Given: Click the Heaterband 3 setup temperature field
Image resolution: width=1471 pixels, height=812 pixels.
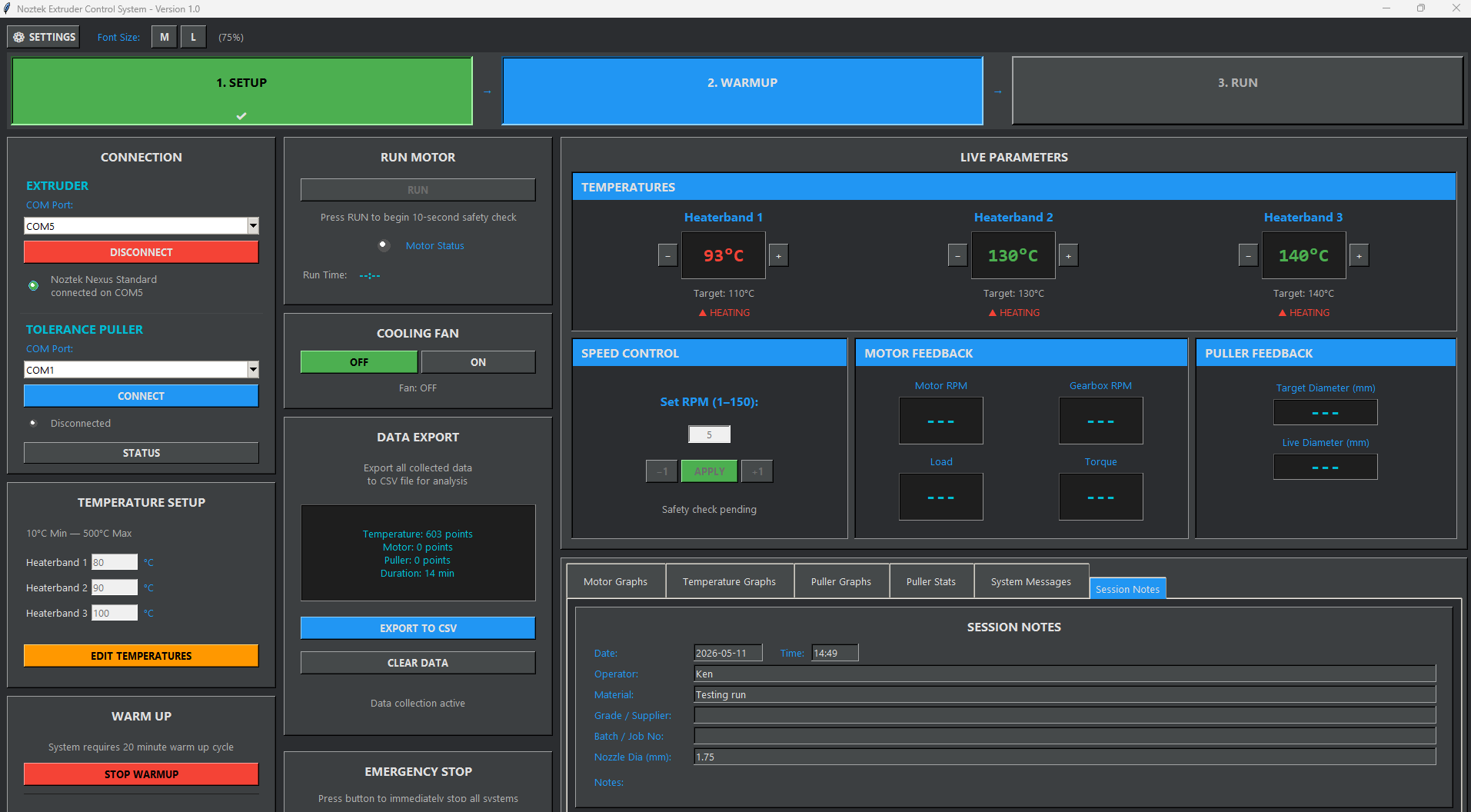Looking at the screenshot, I should tap(114, 613).
